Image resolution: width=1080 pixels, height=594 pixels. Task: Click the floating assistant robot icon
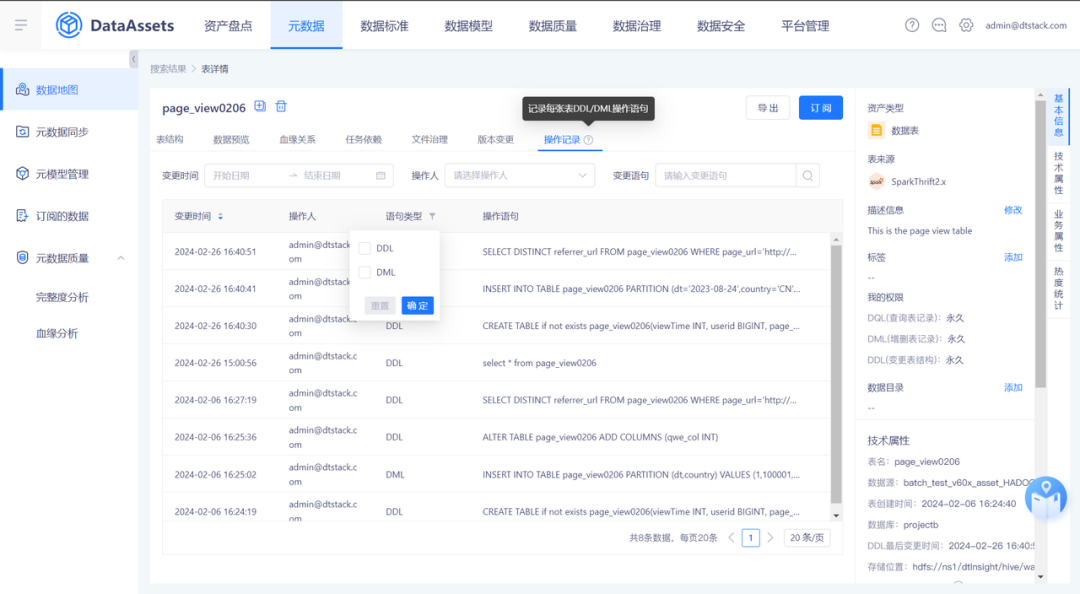(x=1045, y=497)
